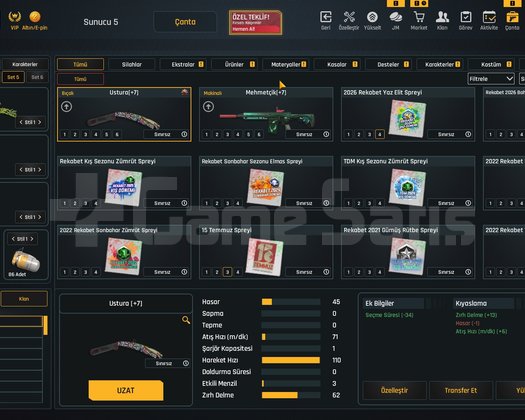This screenshot has height=420, width=525.
Task: Open the Görev checklist icon
Action: coord(465,17)
